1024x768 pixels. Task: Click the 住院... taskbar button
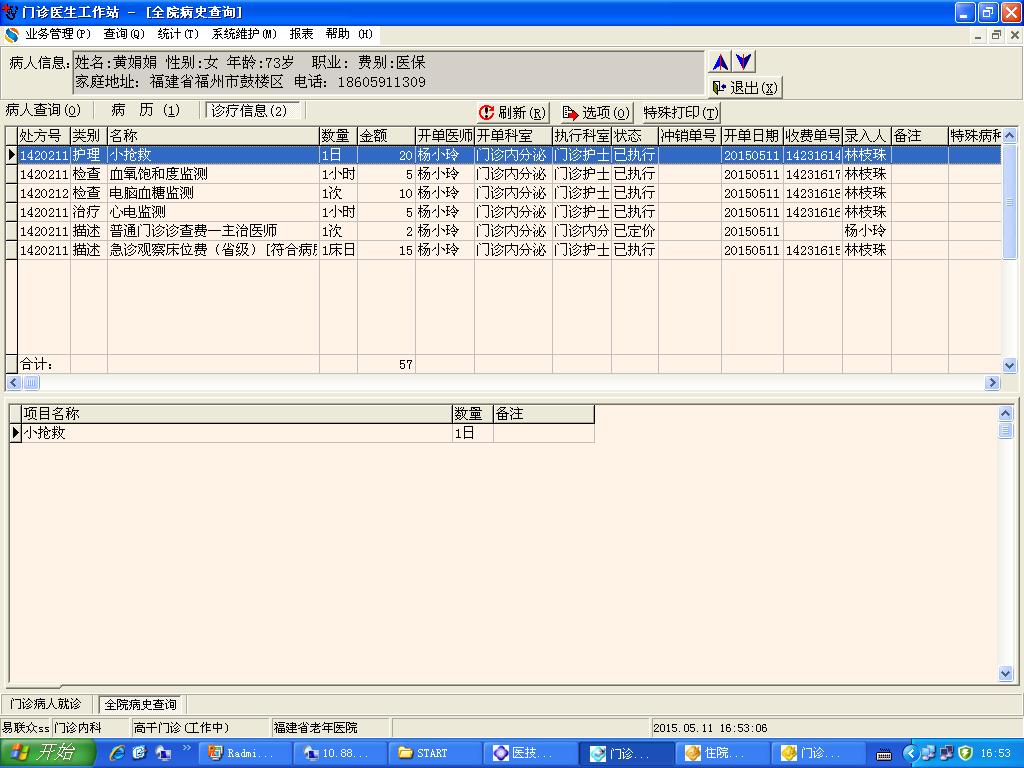[722, 754]
